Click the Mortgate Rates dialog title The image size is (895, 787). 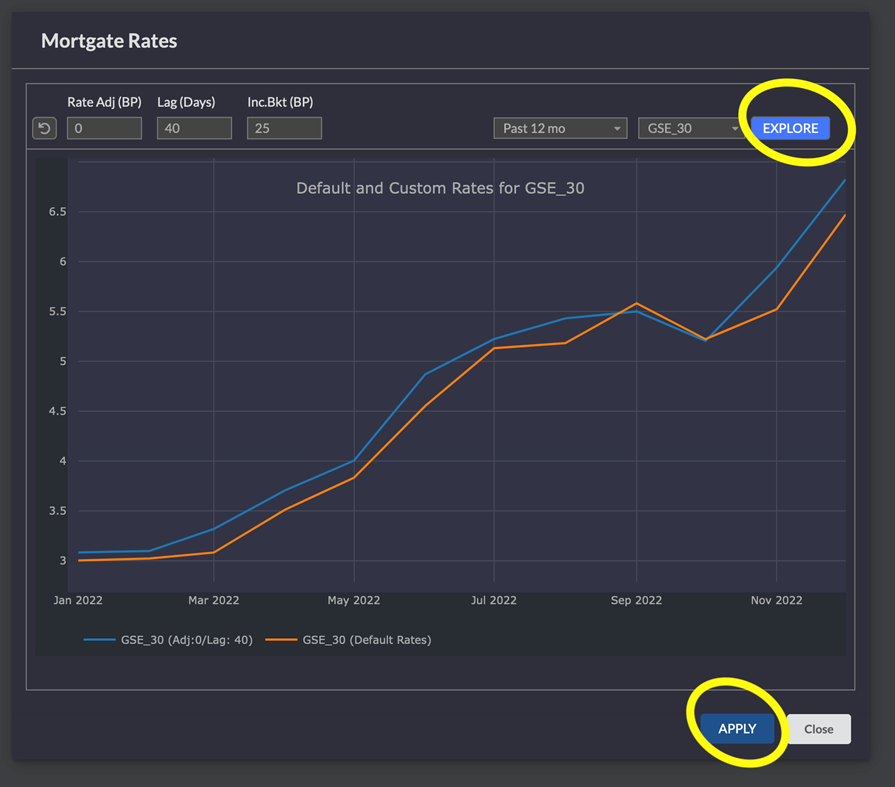coord(109,41)
